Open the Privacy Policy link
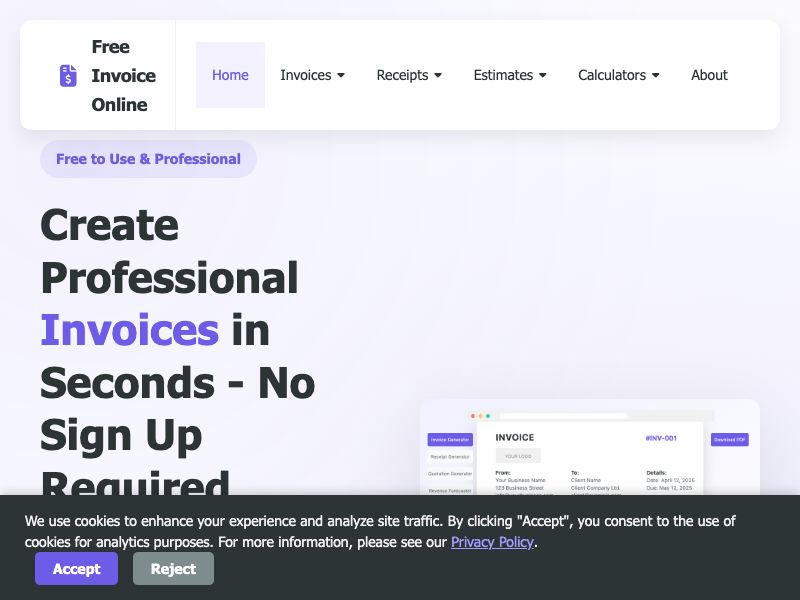This screenshot has height=600, width=800. pos(492,542)
